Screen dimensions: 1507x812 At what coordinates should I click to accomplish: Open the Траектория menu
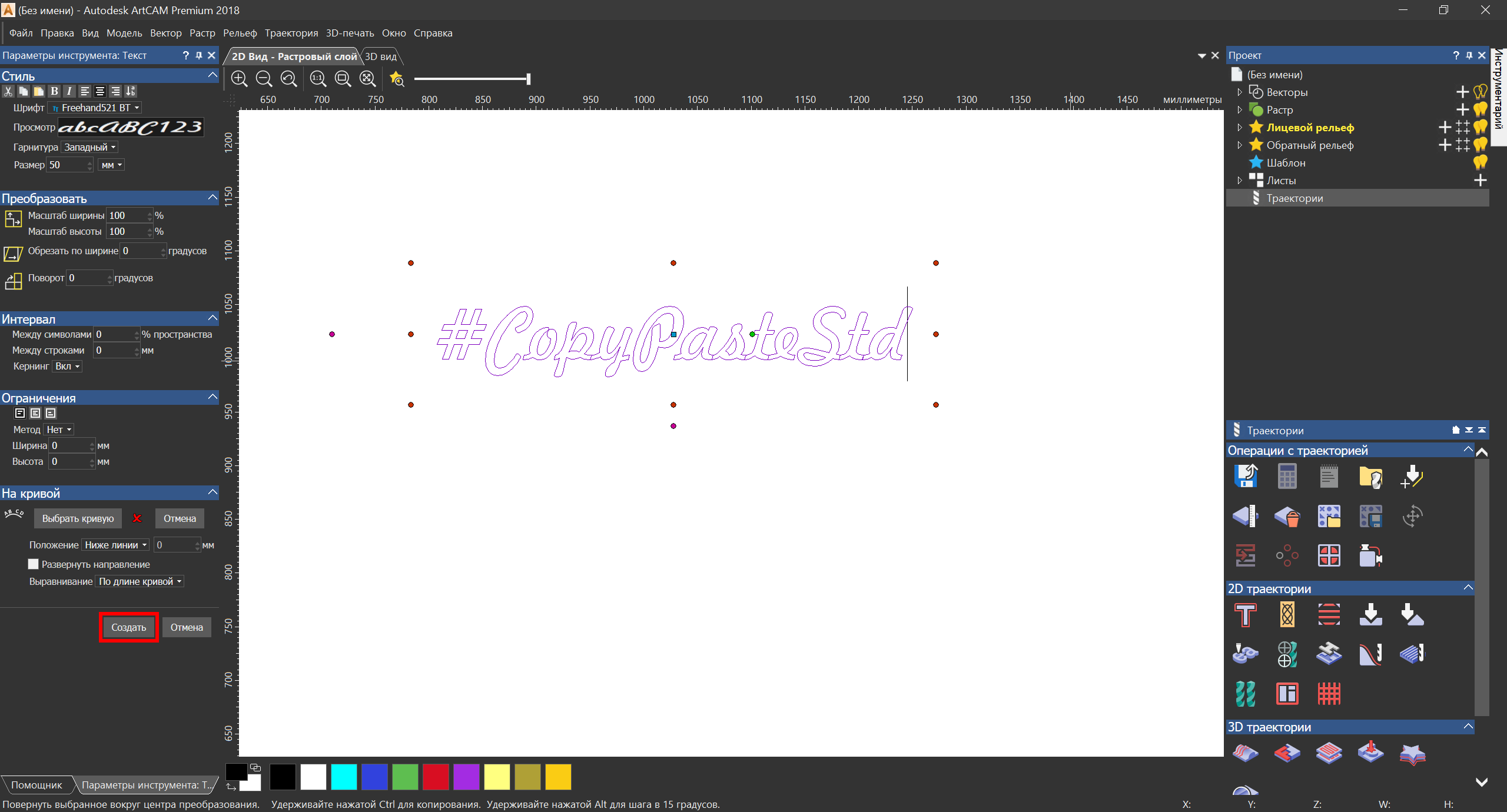(x=291, y=33)
